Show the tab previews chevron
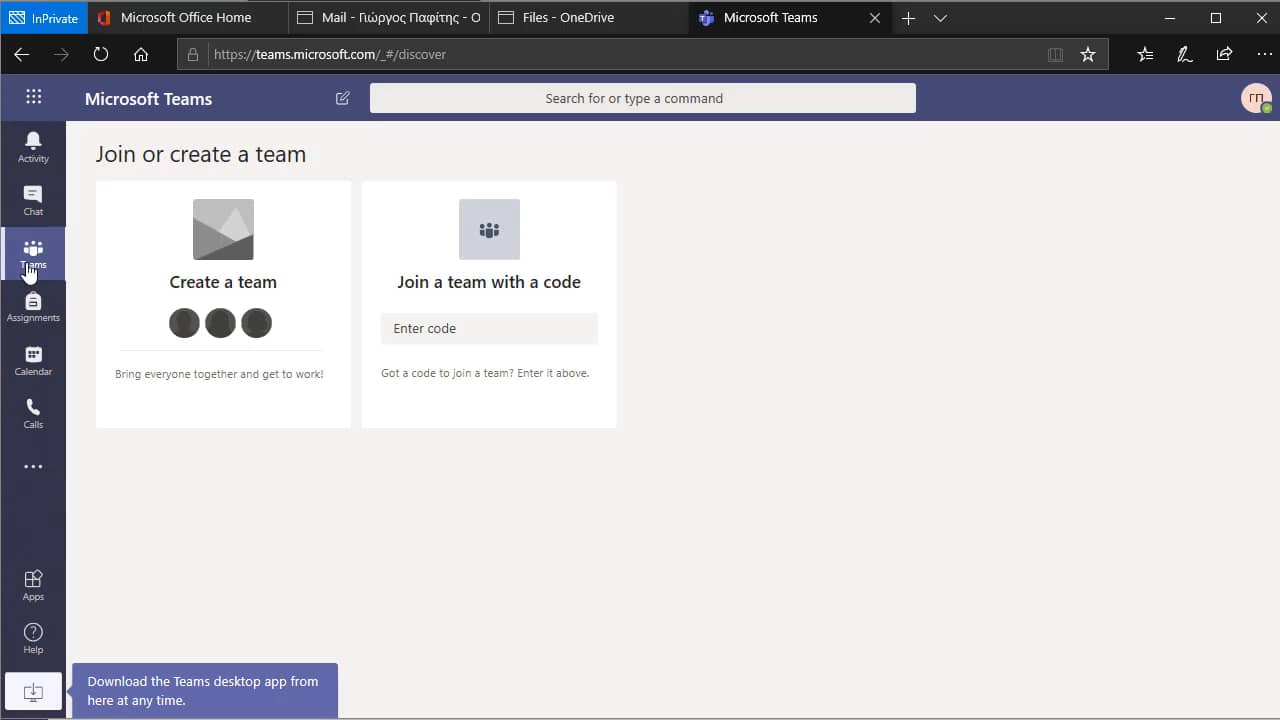Viewport: 1280px width, 720px height. coord(940,18)
